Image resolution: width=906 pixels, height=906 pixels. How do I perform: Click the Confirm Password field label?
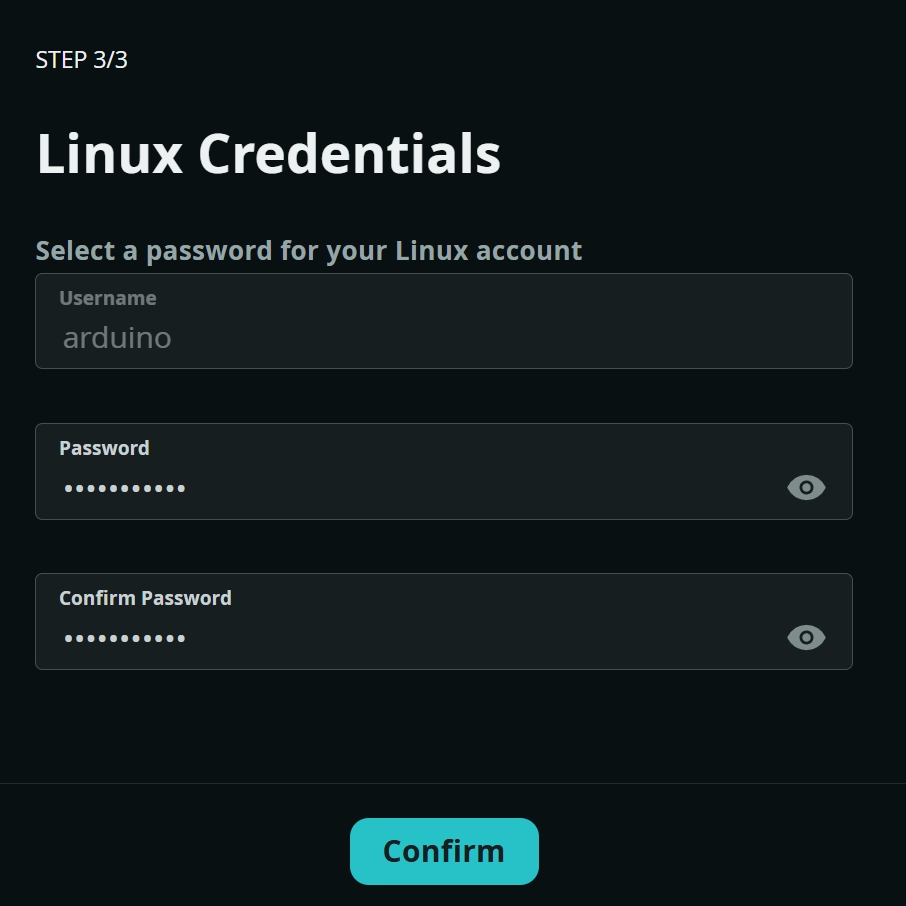click(145, 598)
